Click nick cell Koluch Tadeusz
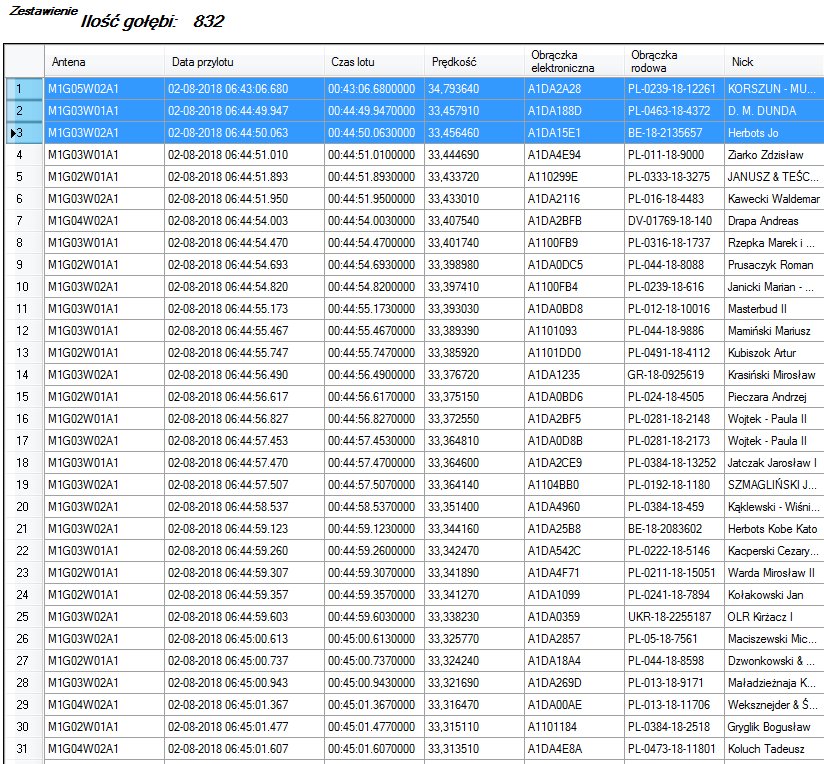This screenshot has width=824, height=764. (x=774, y=749)
